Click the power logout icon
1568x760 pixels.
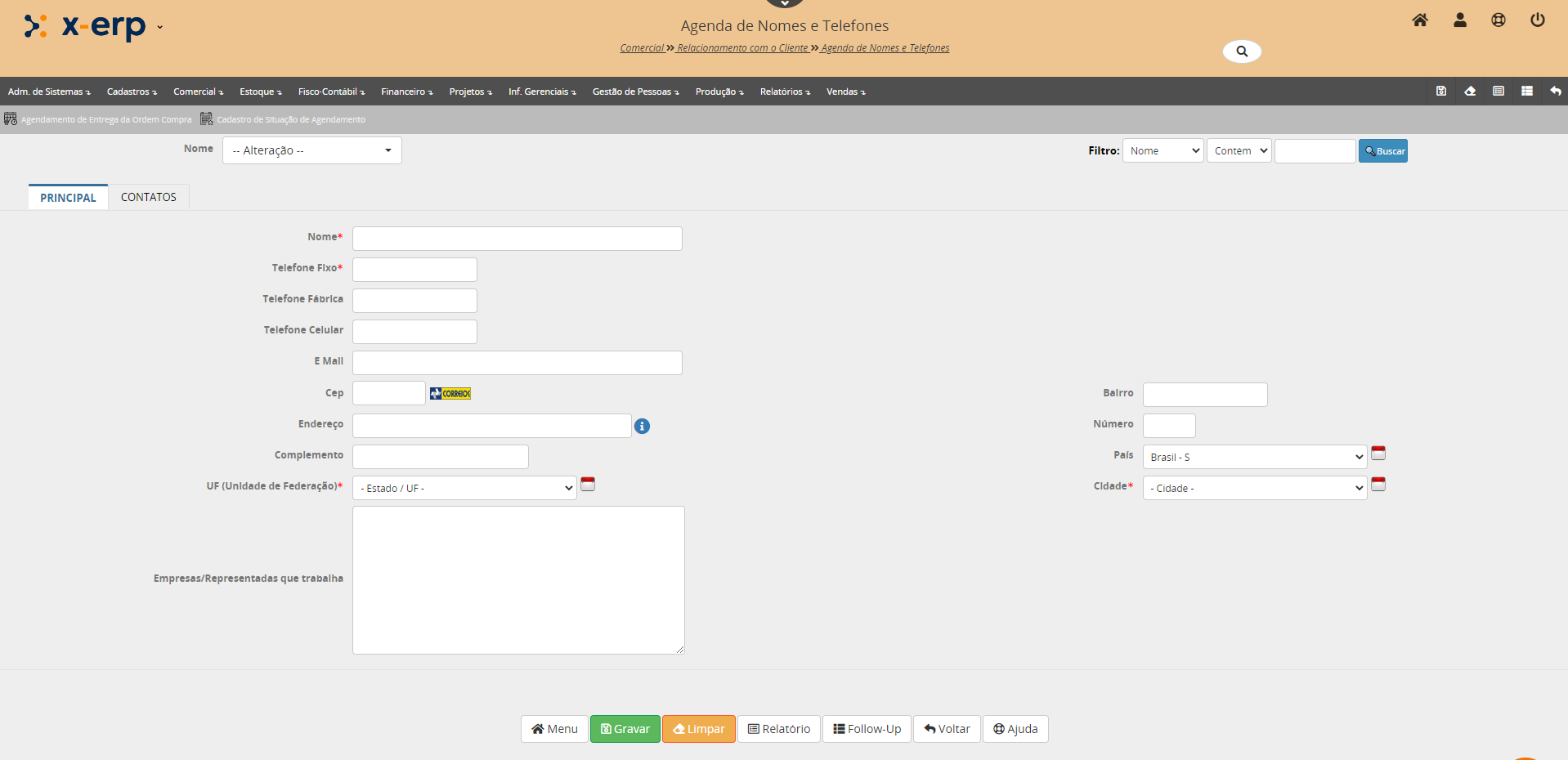(1538, 20)
